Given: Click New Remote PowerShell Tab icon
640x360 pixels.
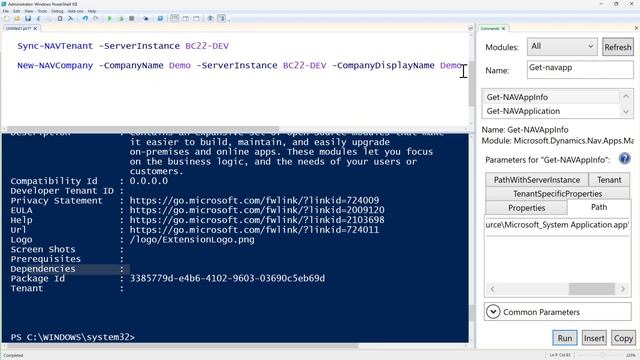Looking at the screenshot, I should click(x=146, y=19).
